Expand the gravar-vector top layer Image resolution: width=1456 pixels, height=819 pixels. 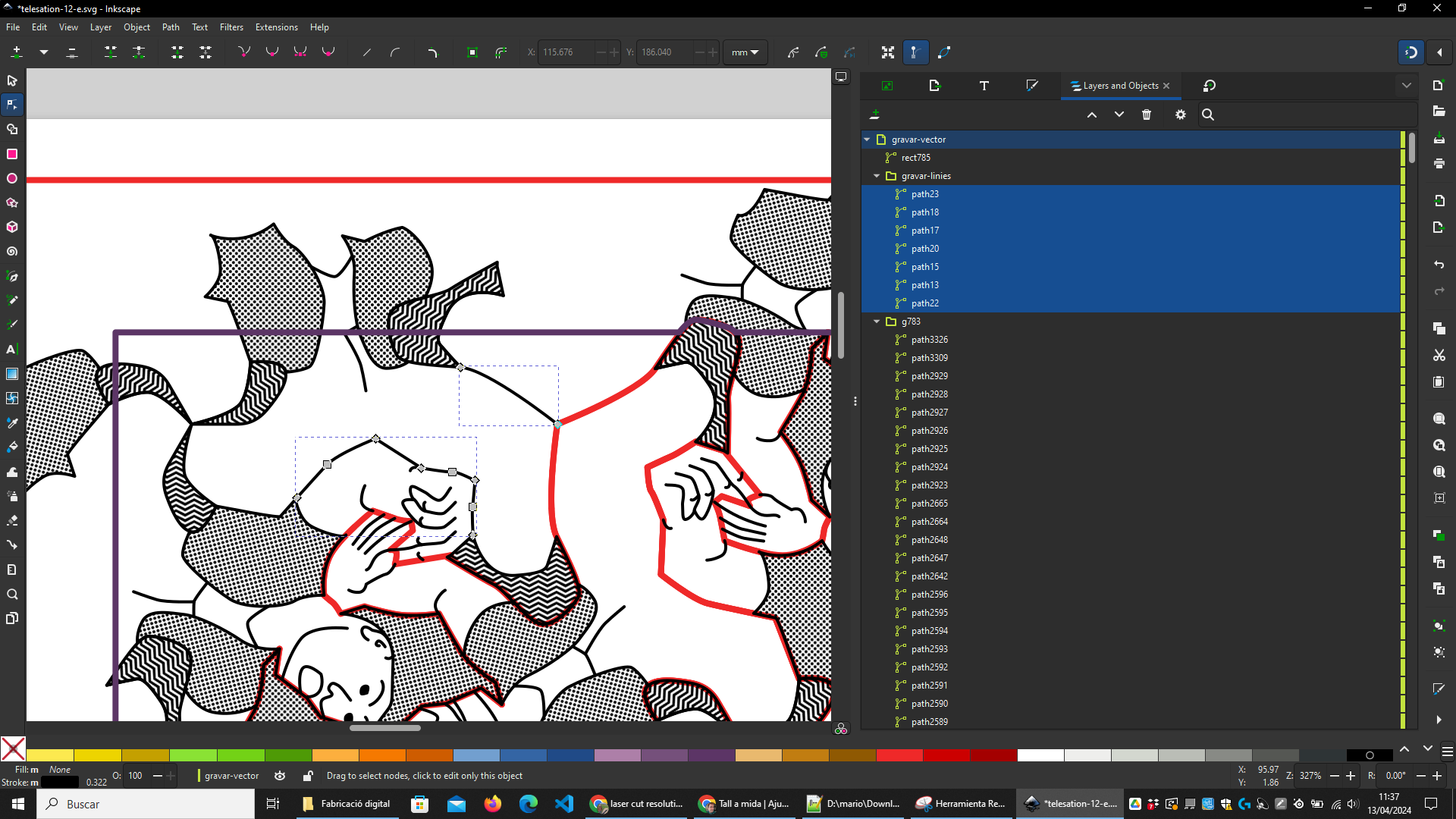pyautogui.click(x=867, y=139)
